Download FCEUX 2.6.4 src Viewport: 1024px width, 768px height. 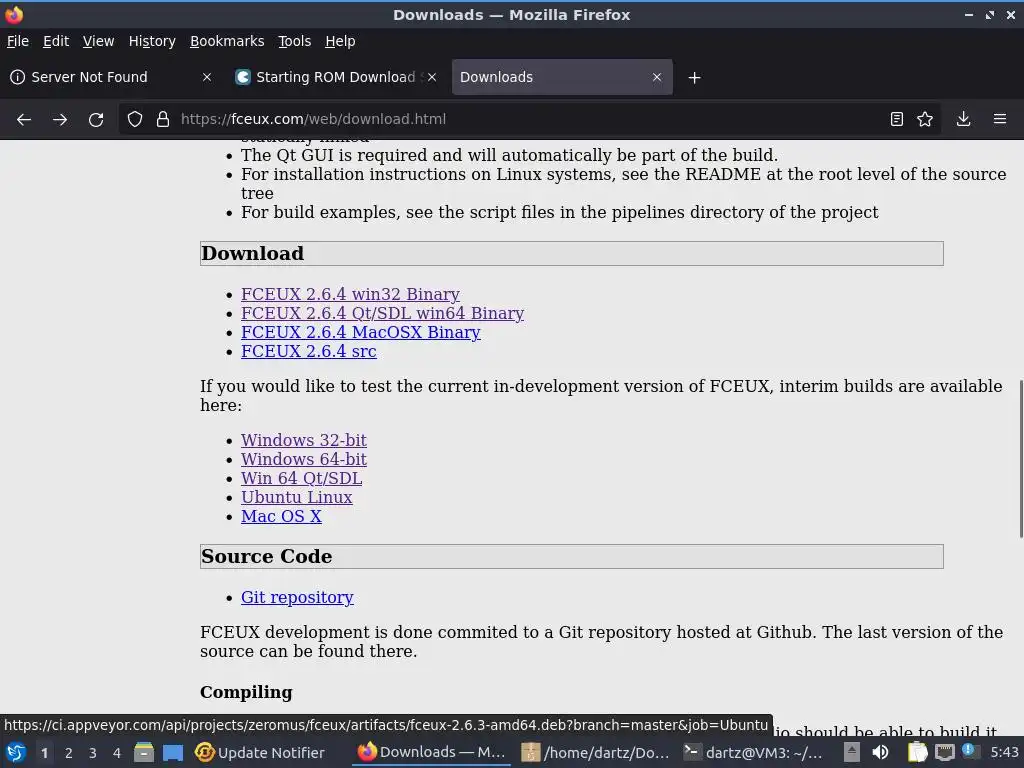(x=308, y=351)
